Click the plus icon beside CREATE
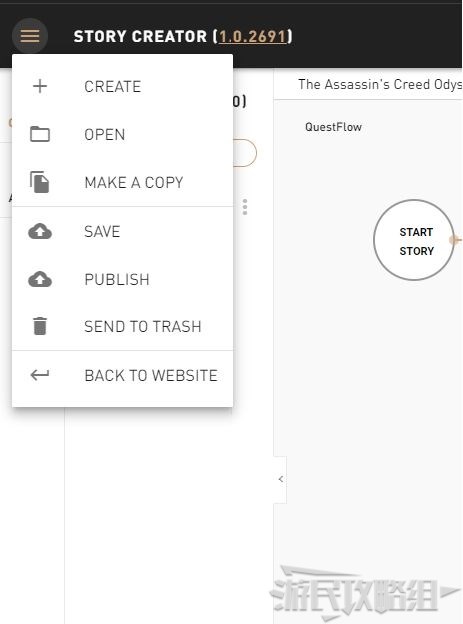The height and width of the screenshot is (624, 463). [x=40, y=86]
